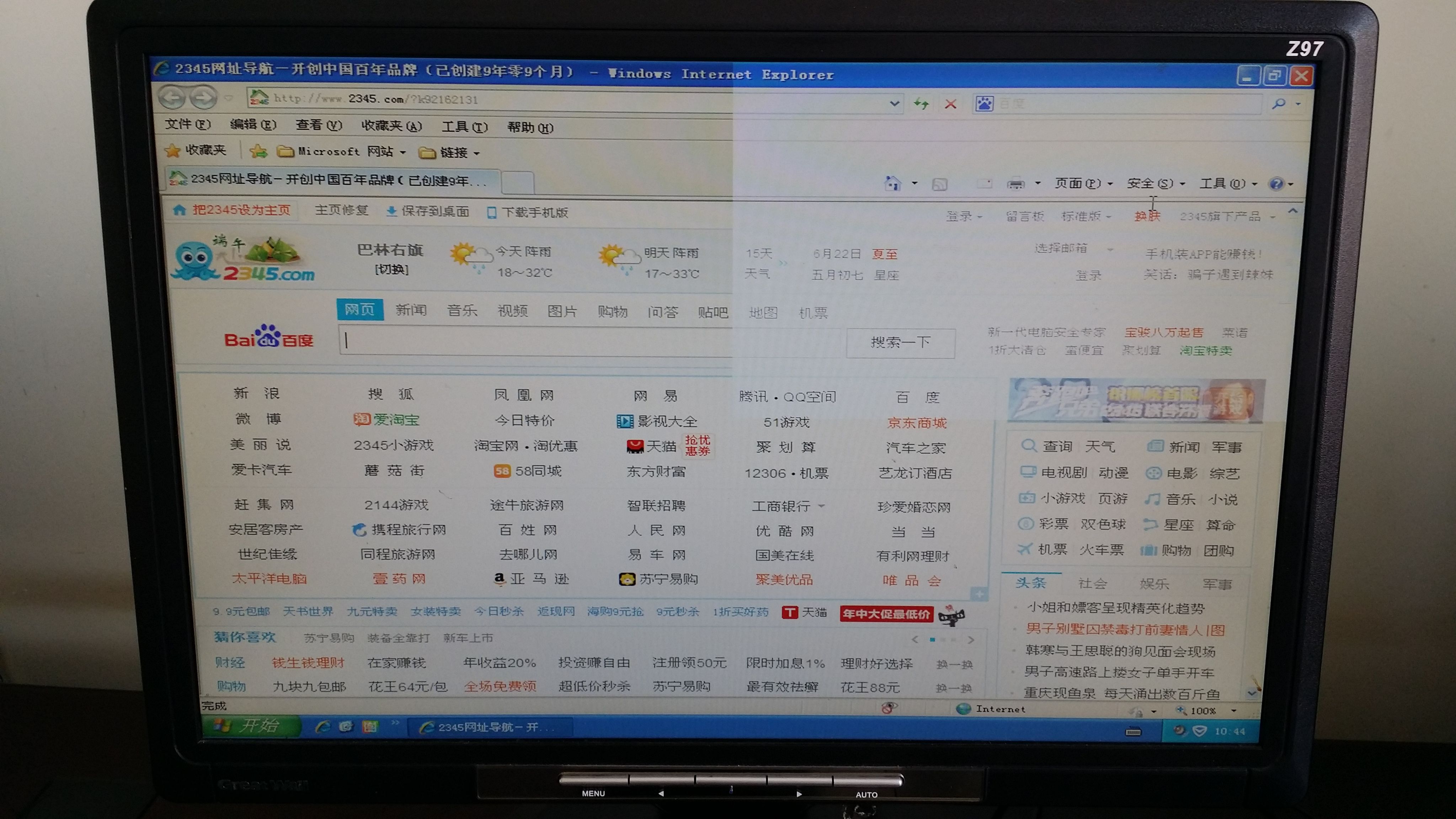Switch to the 娱乐 news tab
The height and width of the screenshot is (819, 1456).
[1154, 583]
